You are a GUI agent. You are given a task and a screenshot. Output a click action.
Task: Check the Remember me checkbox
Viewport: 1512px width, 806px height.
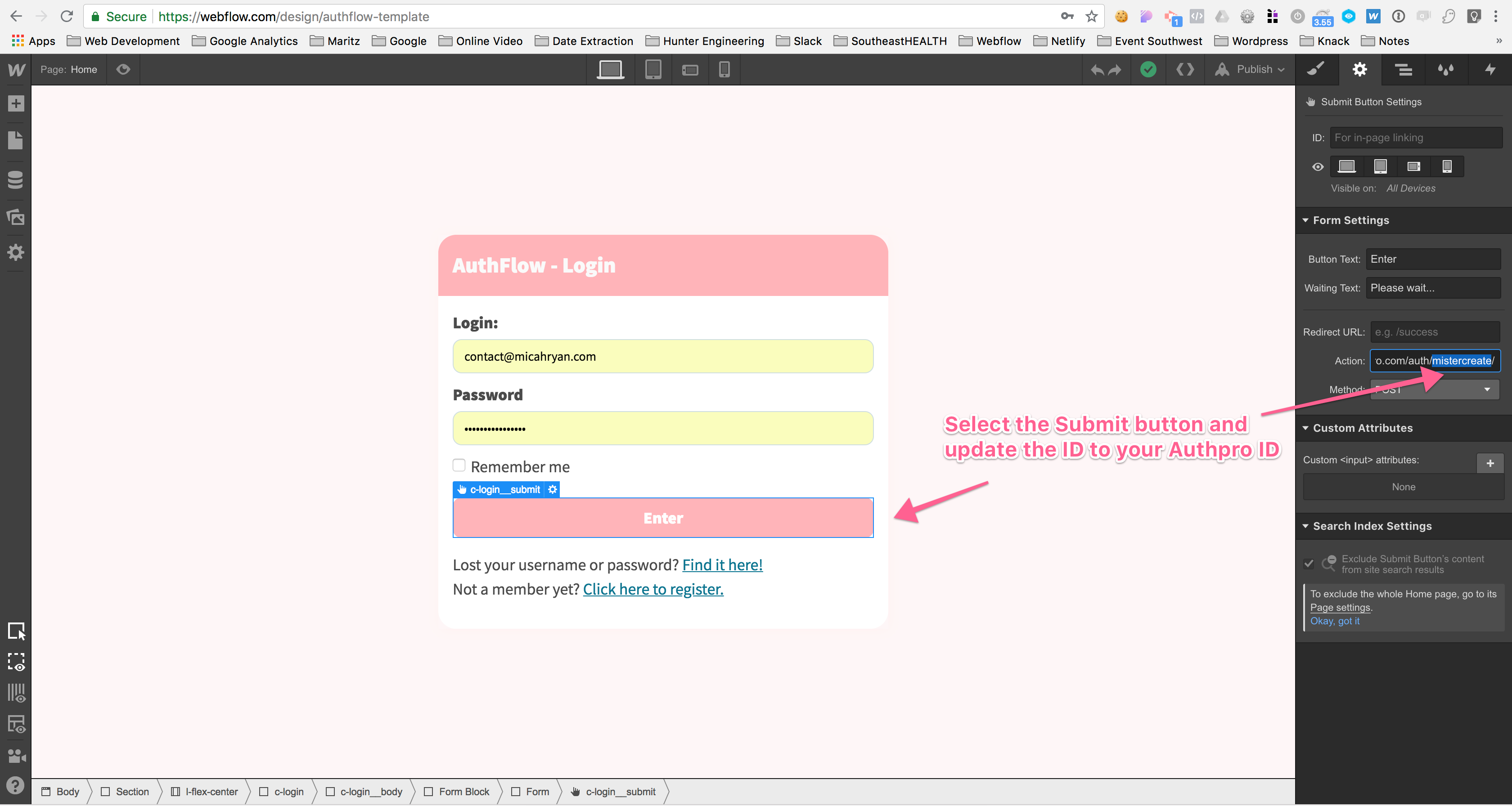click(x=459, y=466)
